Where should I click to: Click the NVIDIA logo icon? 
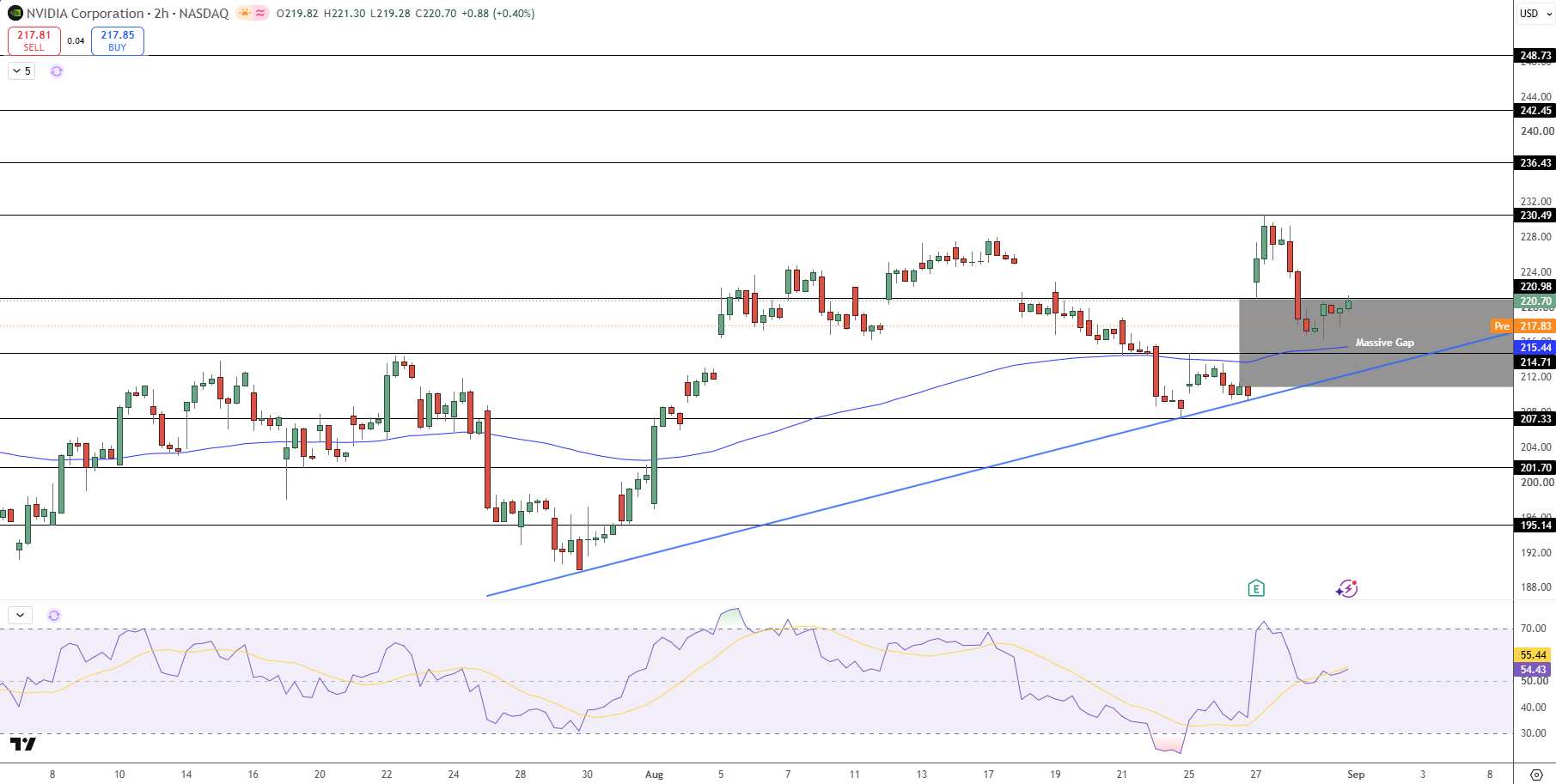15,13
